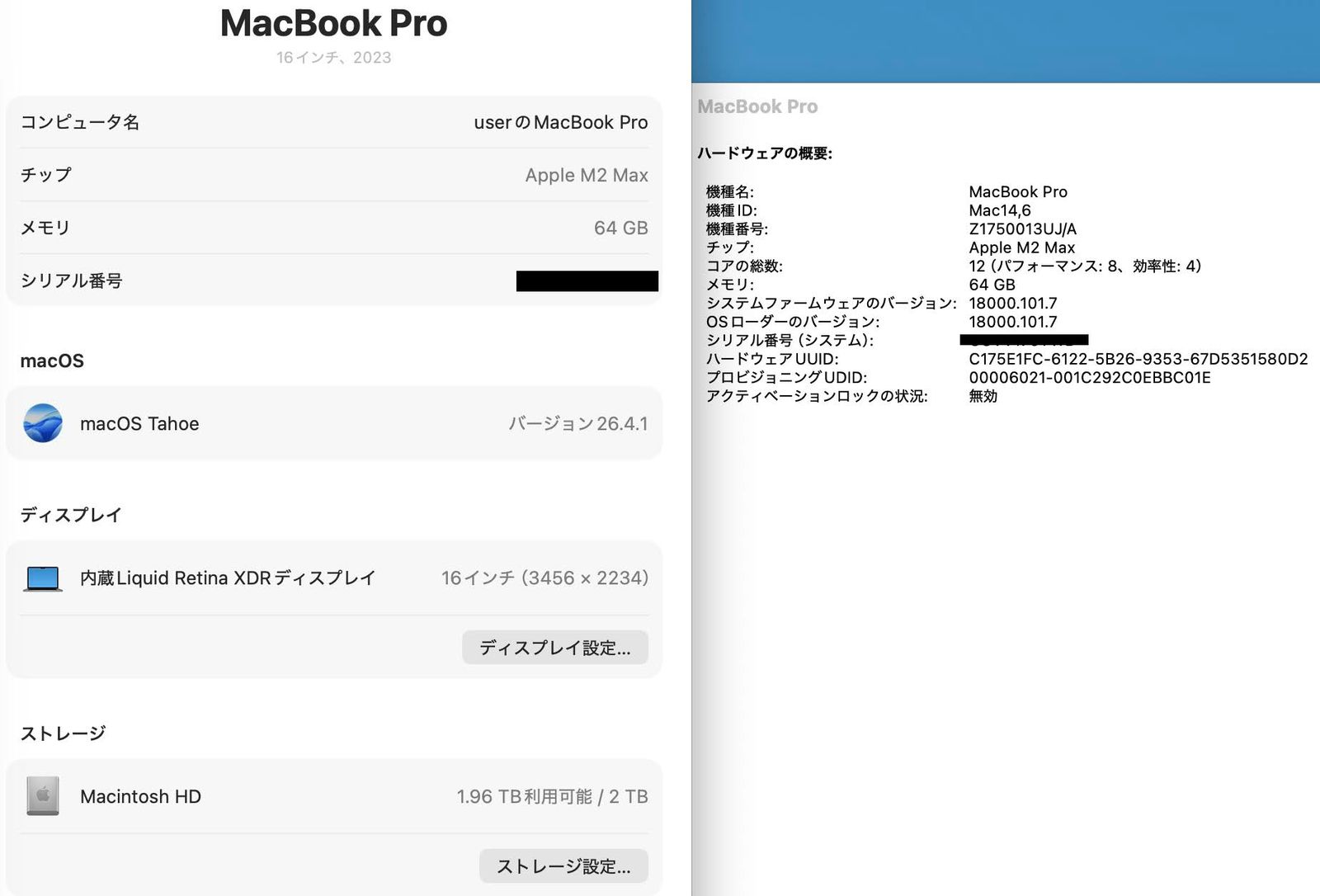The image size is (1320, 896).
Task: Click the ストレージ section heading
Action: click(x=64, y=733)
